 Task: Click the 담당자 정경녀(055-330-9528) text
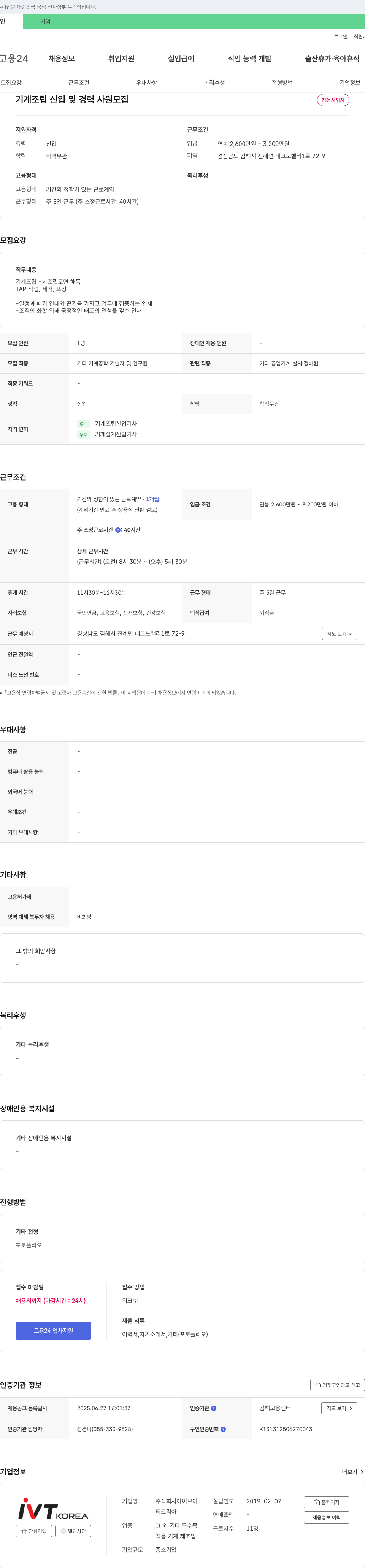coord(105,1429)
